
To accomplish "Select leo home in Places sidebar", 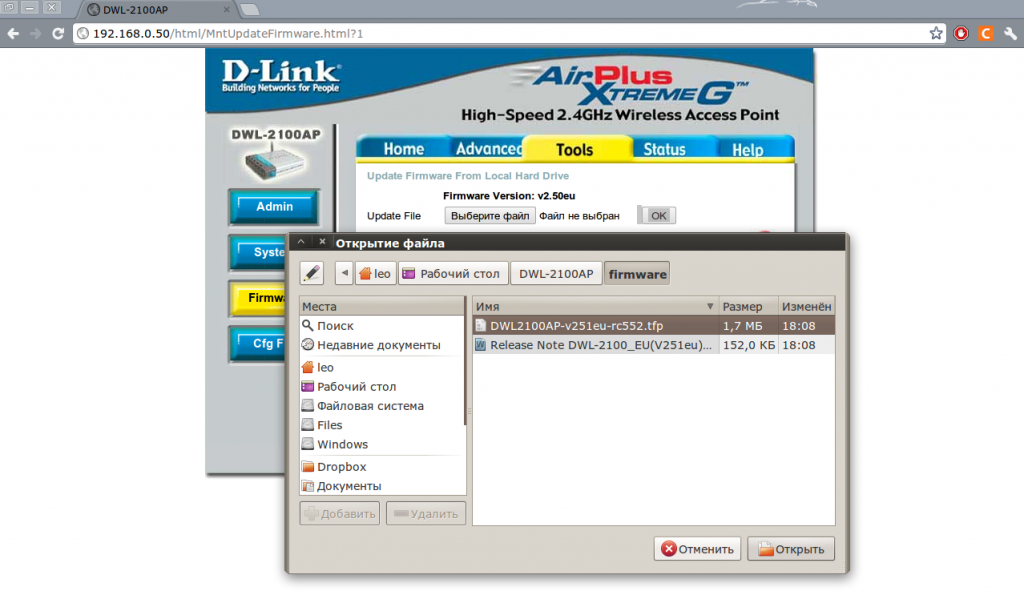I will click(x=383, y=367).
